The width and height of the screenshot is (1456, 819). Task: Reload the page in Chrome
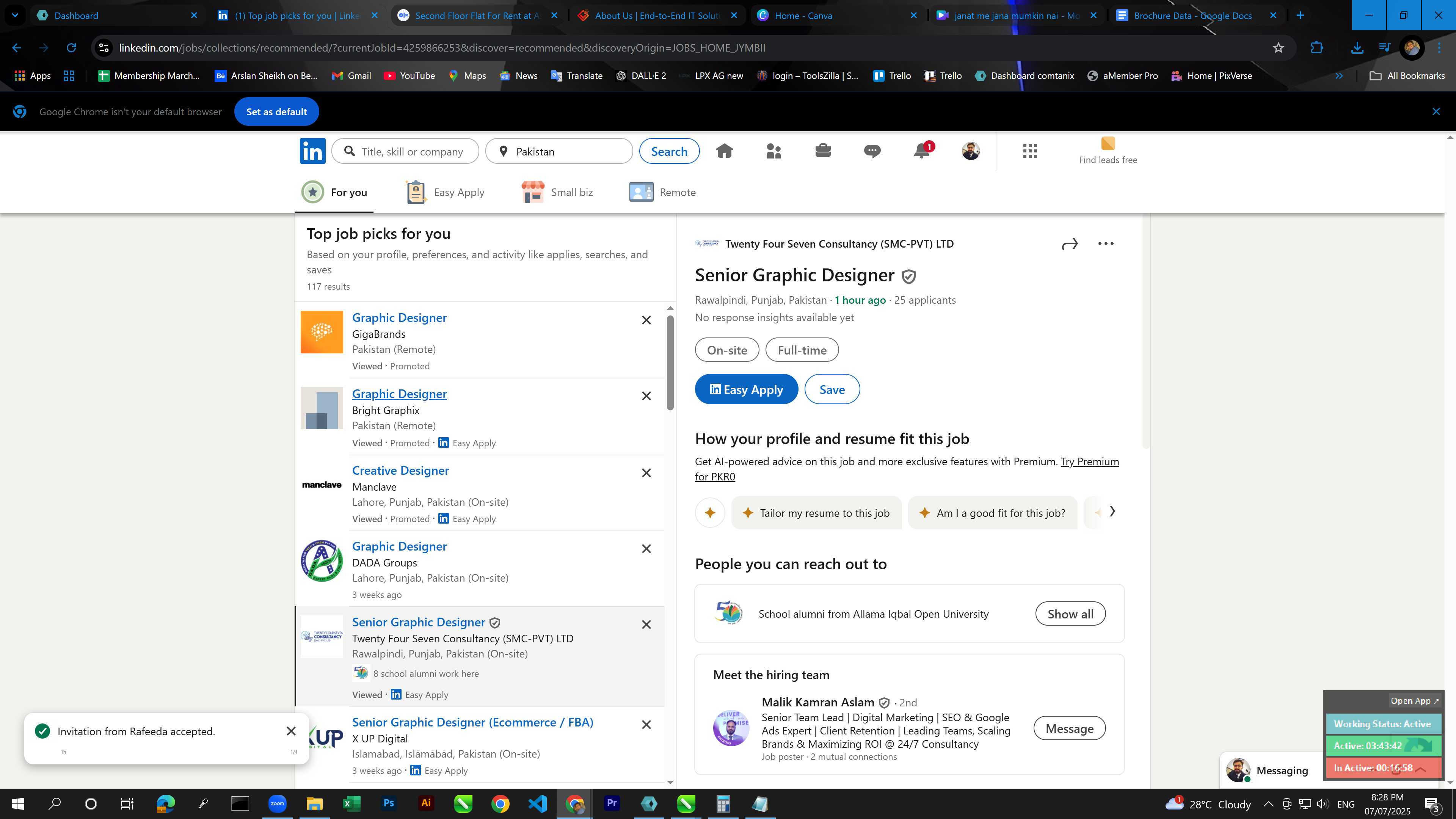coord(71,48)
